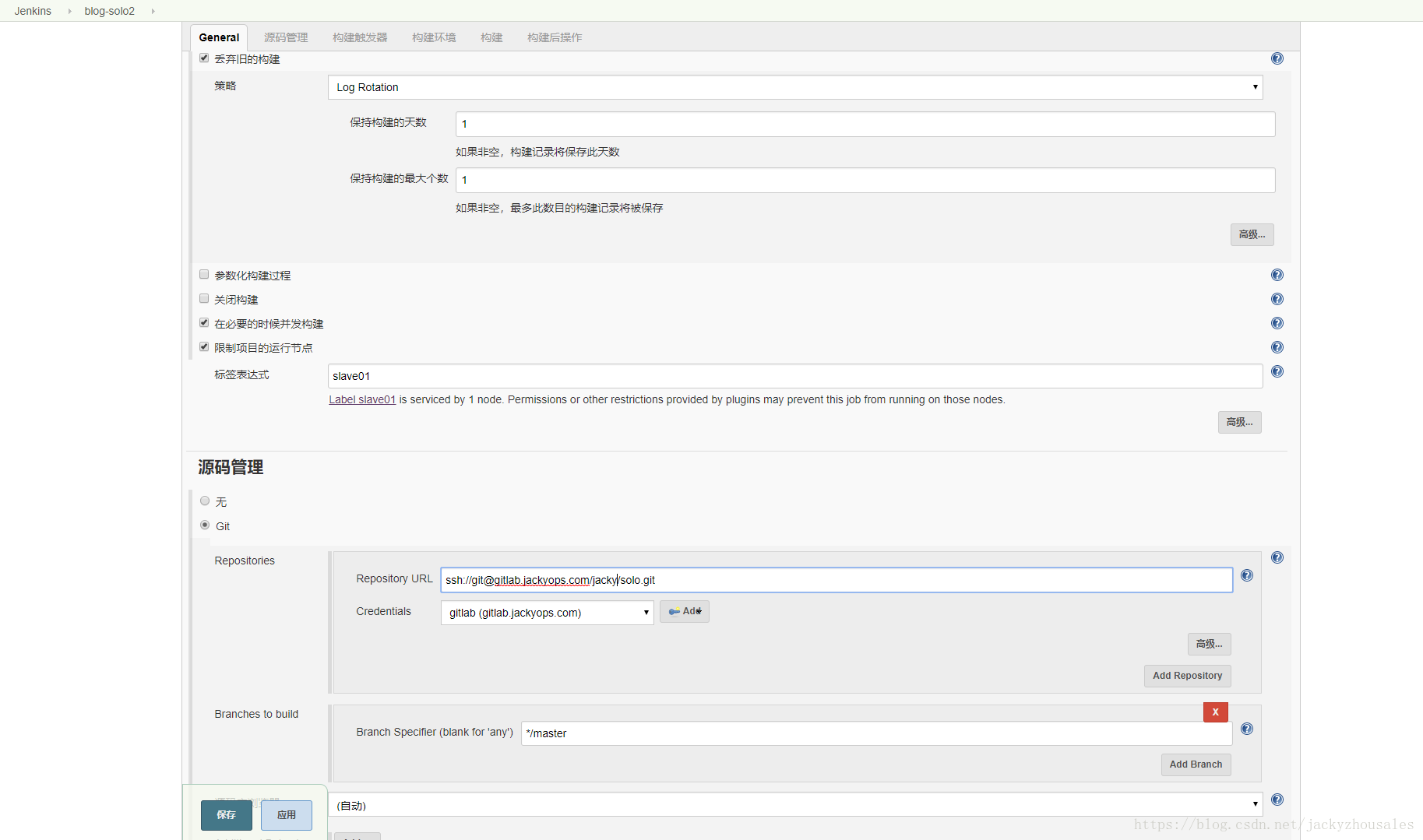
Task: Enable the parameterized build checkbox
Action: (204, 274)
